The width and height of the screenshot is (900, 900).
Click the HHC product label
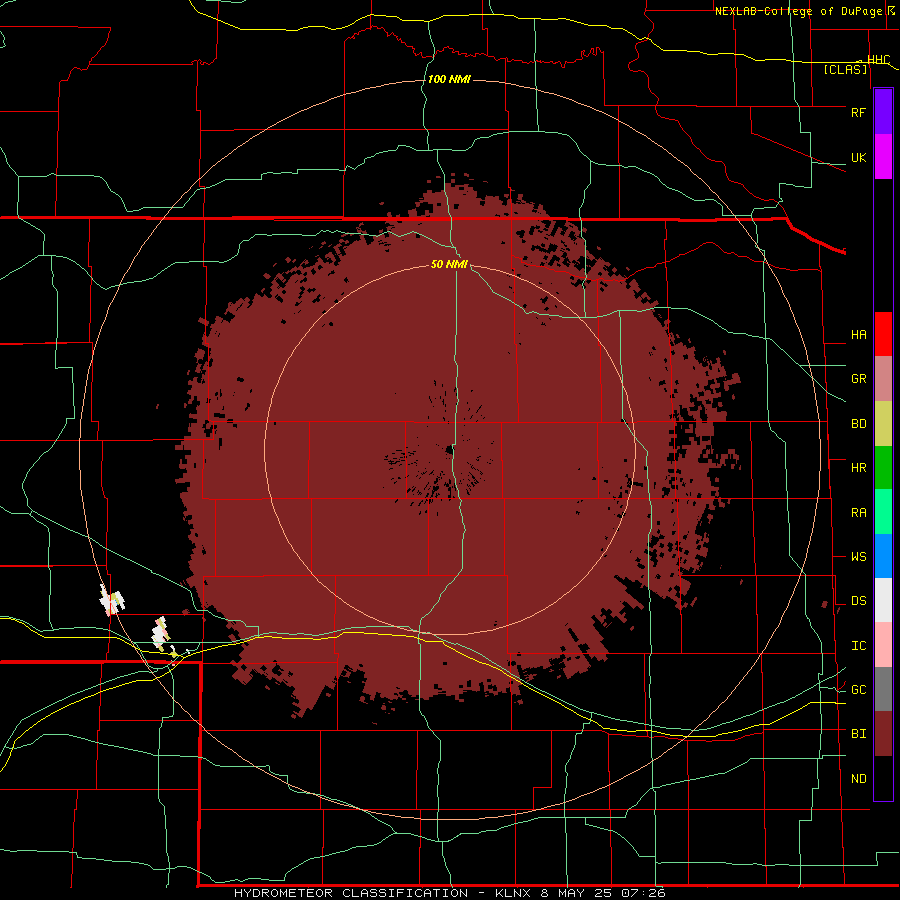(x=878, y=60)
